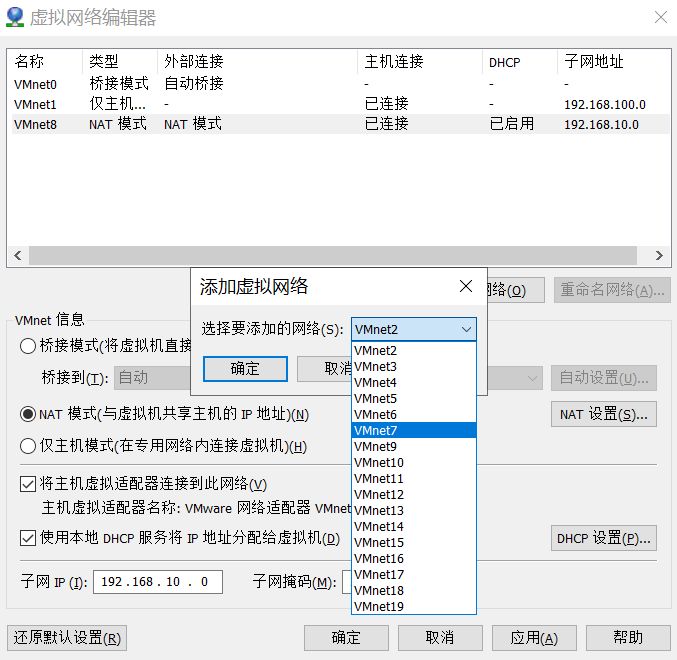Click the DHCP column header

(x=520, y=62)
